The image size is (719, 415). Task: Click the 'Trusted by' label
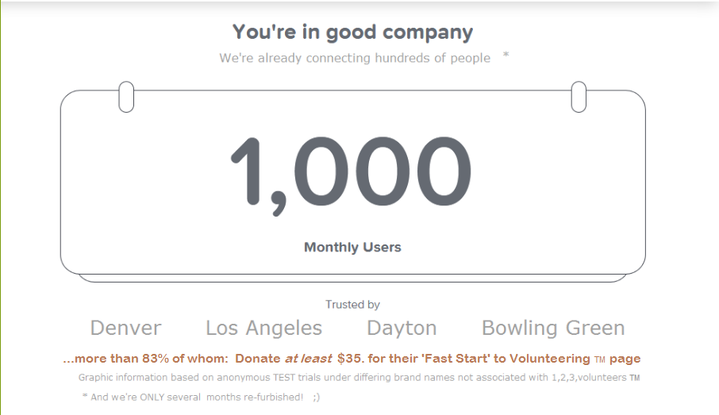point(353,304)
